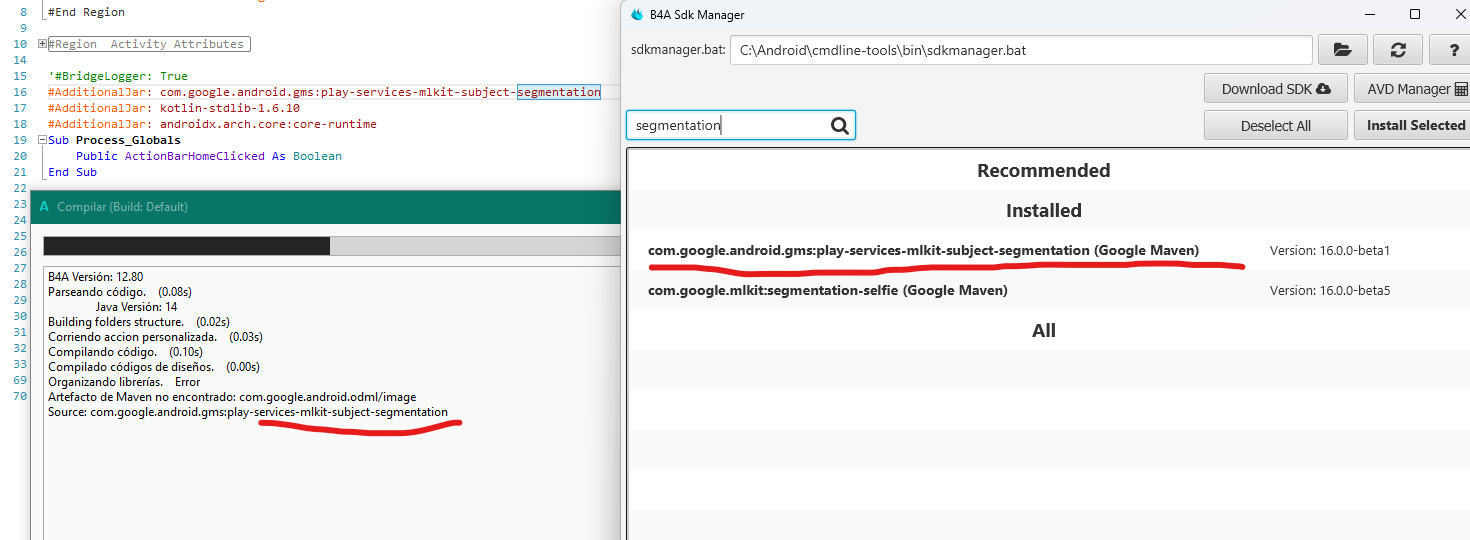Click the Compilar (Build: Default) title bar
The width and height of the screenshot is (1470, 540).
[326, 207]
